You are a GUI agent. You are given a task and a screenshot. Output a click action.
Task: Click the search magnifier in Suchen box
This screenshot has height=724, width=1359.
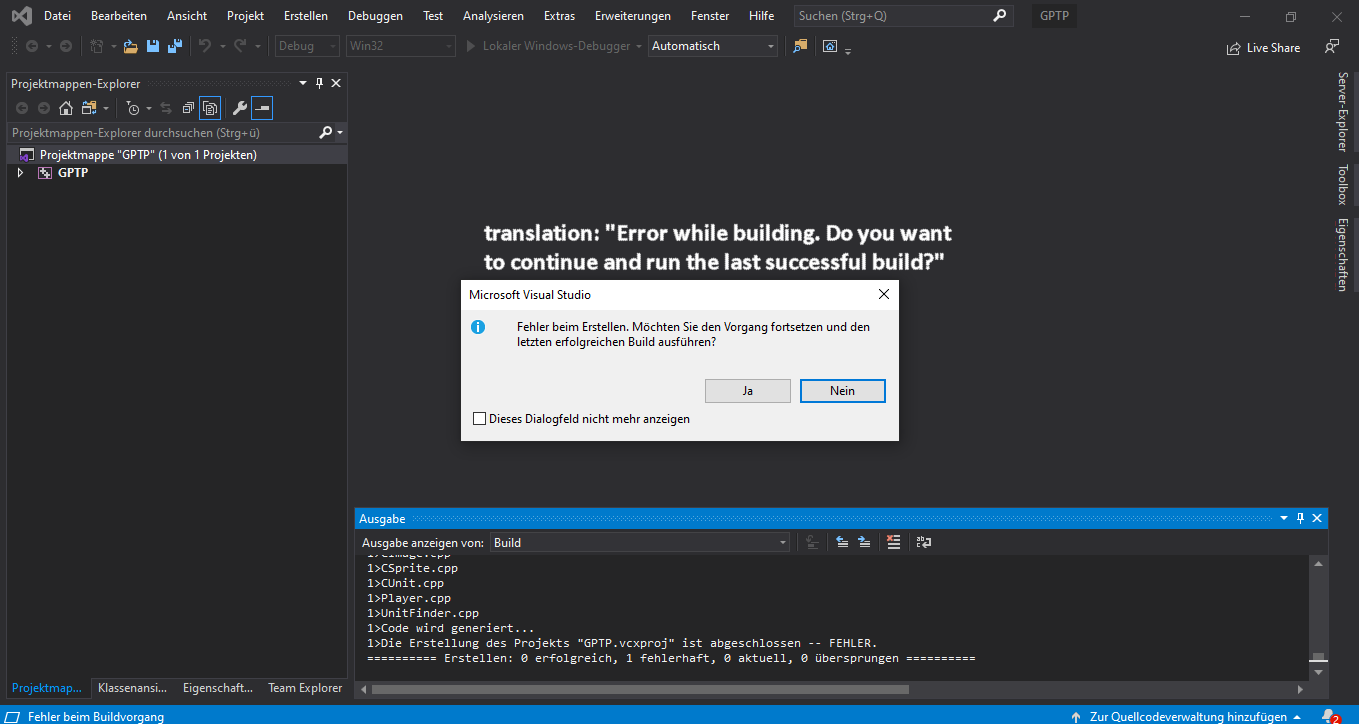pos(999,16)
